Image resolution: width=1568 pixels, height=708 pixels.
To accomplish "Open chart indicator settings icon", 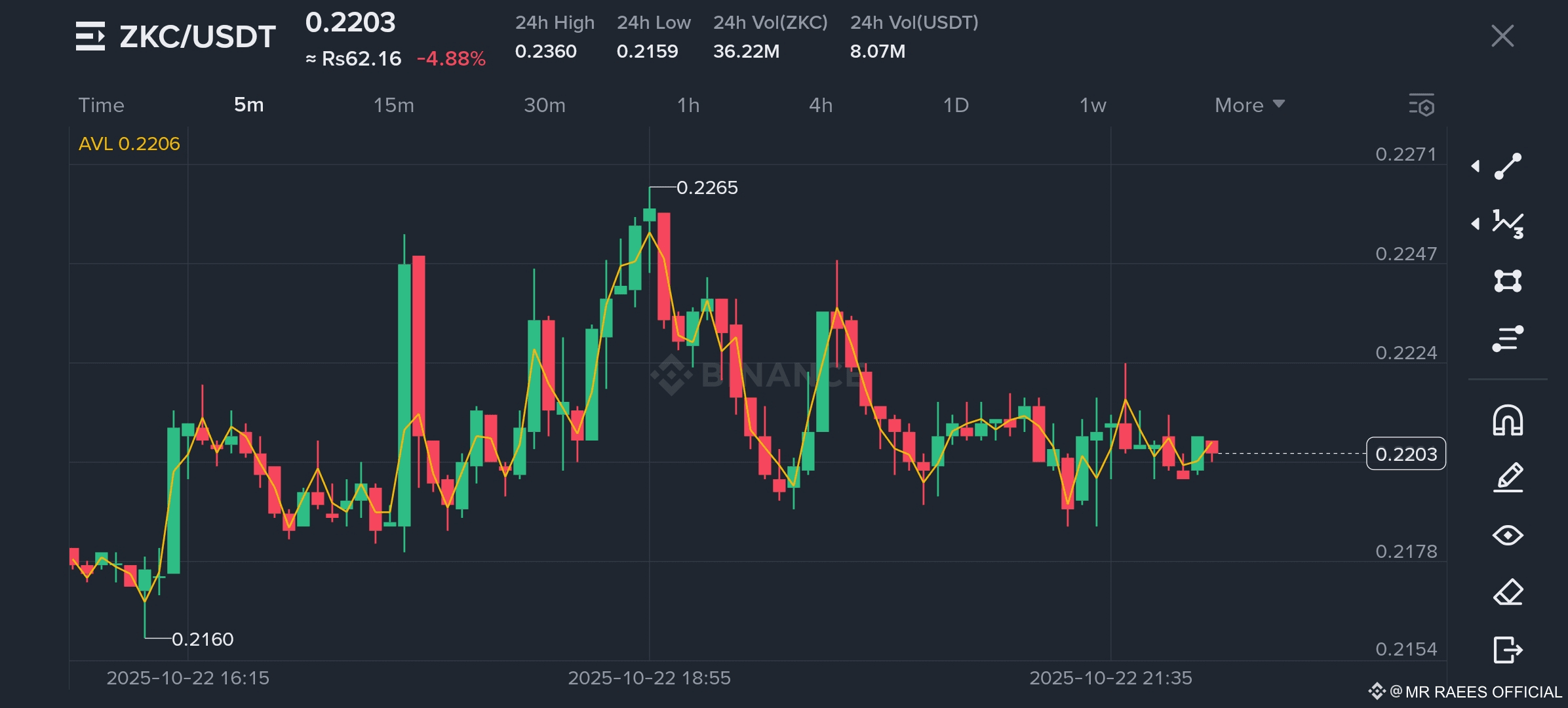I will 1421,105.
